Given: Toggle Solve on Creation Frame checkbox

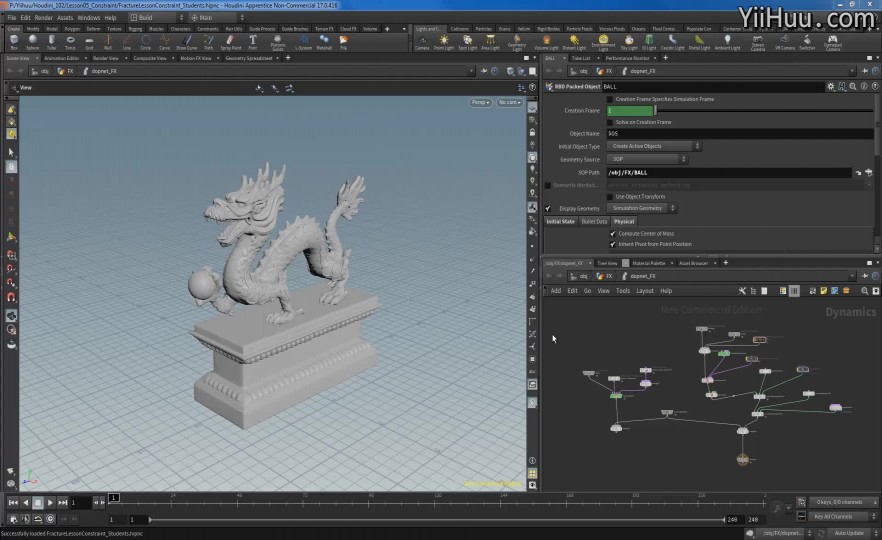Looking at the screenshot, I should [x=610, y=122].
